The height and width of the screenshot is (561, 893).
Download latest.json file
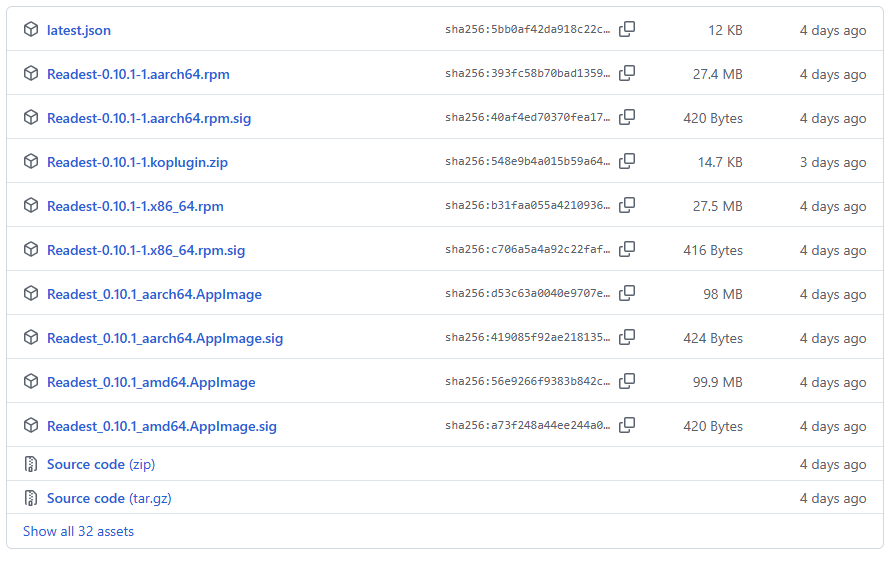79,30
